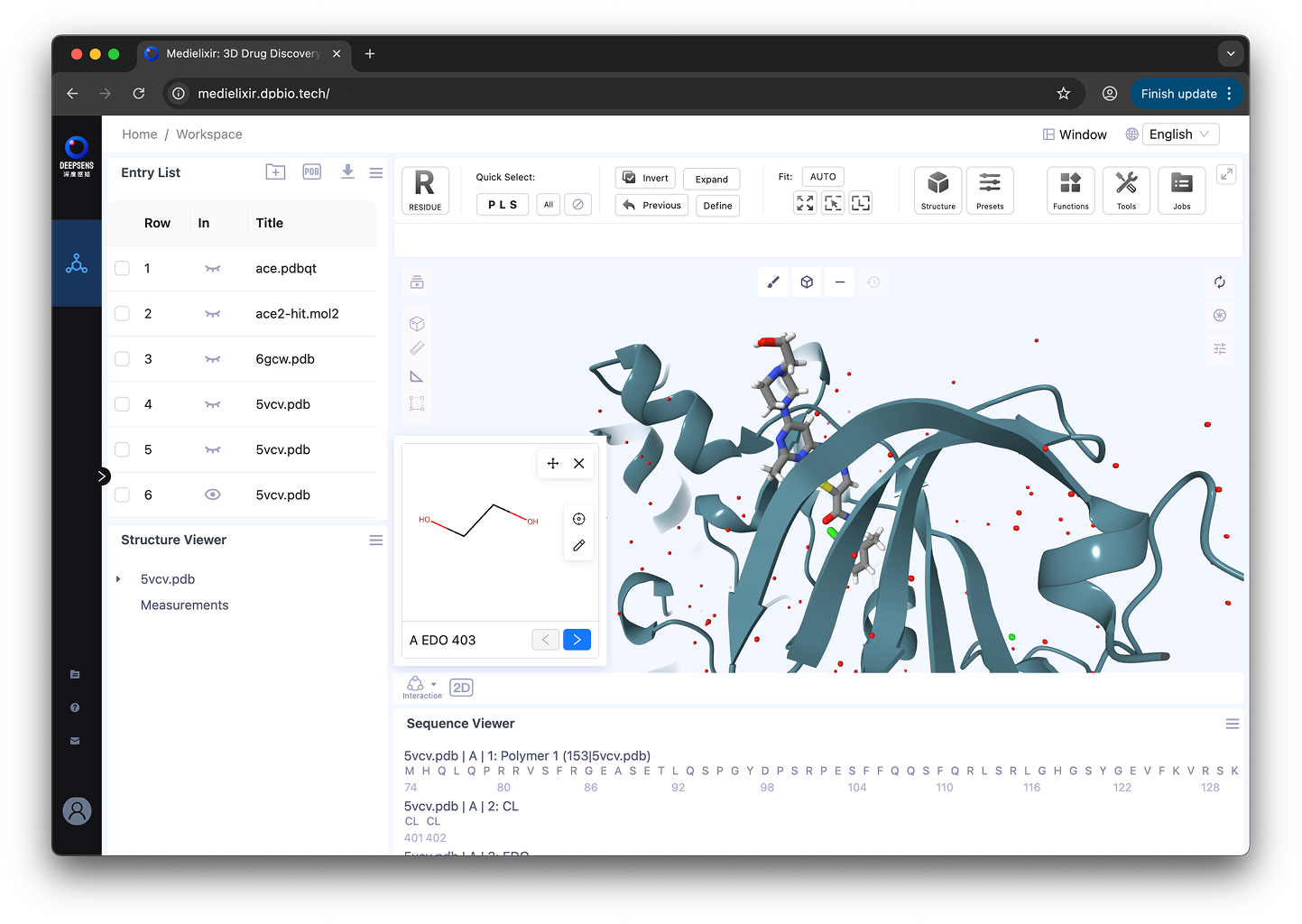Show the ace2-hit.mol2 entry in viewer
The image size is (1302, 924).
(213, 314)
